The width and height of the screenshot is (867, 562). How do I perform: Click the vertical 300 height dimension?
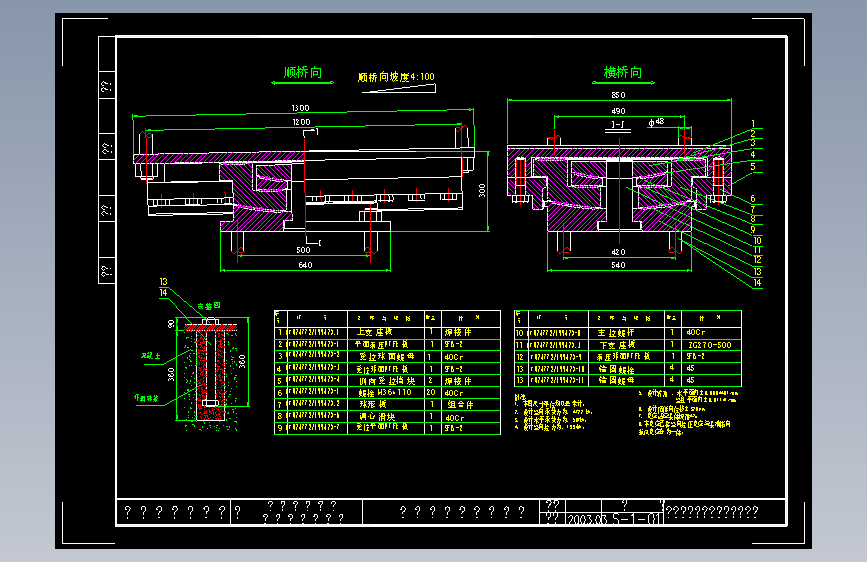point(482,190)
